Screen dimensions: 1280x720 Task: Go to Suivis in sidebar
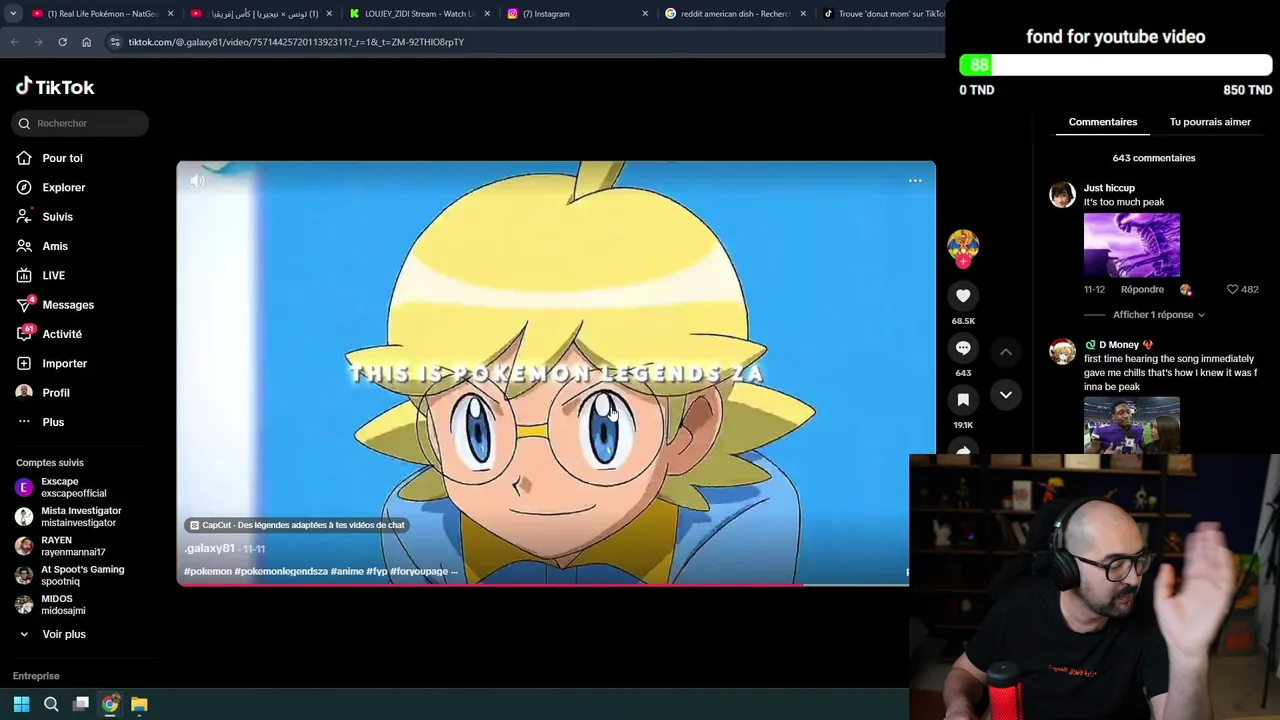coord(57,217)
